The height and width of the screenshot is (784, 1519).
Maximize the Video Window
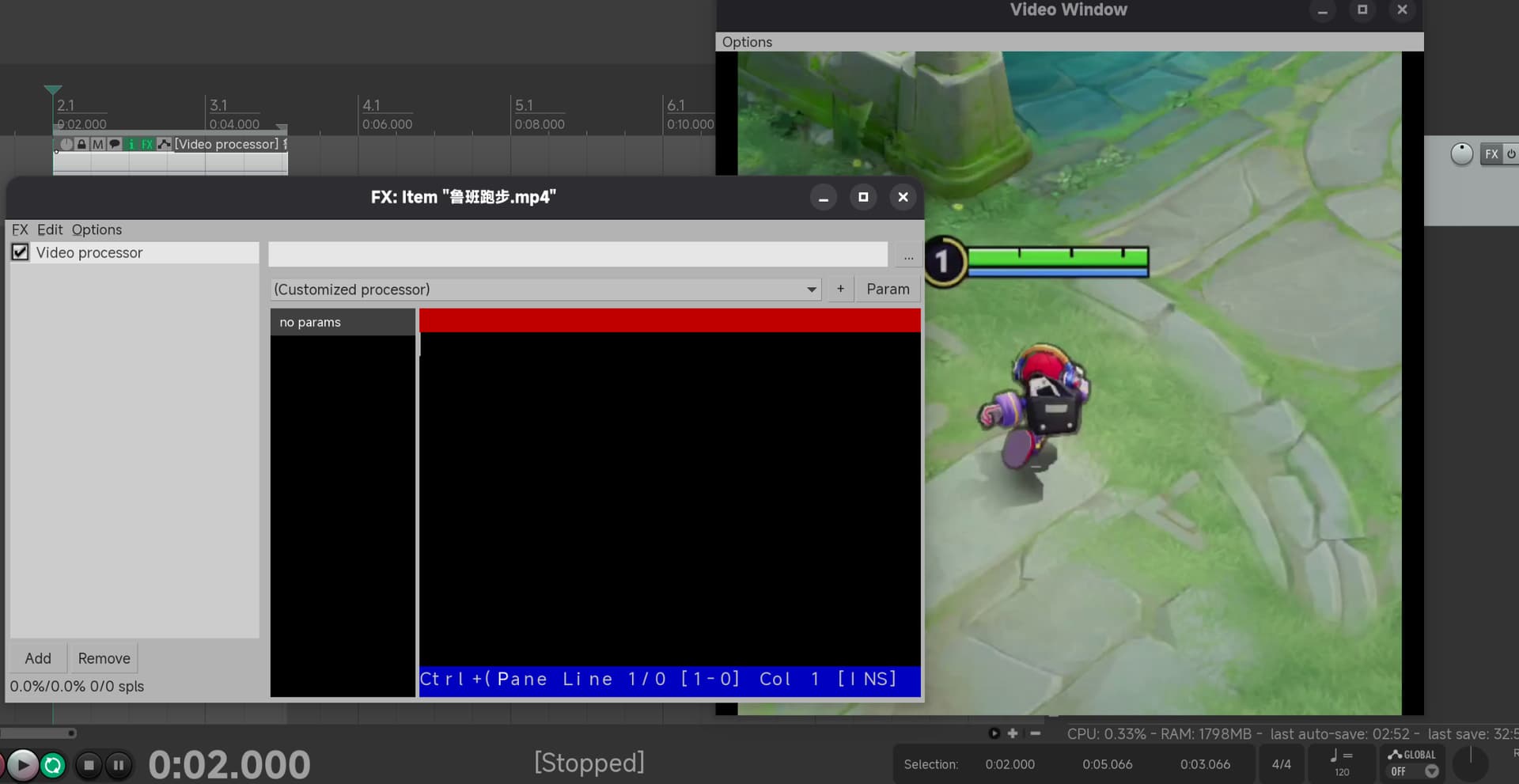(1362, 9)
